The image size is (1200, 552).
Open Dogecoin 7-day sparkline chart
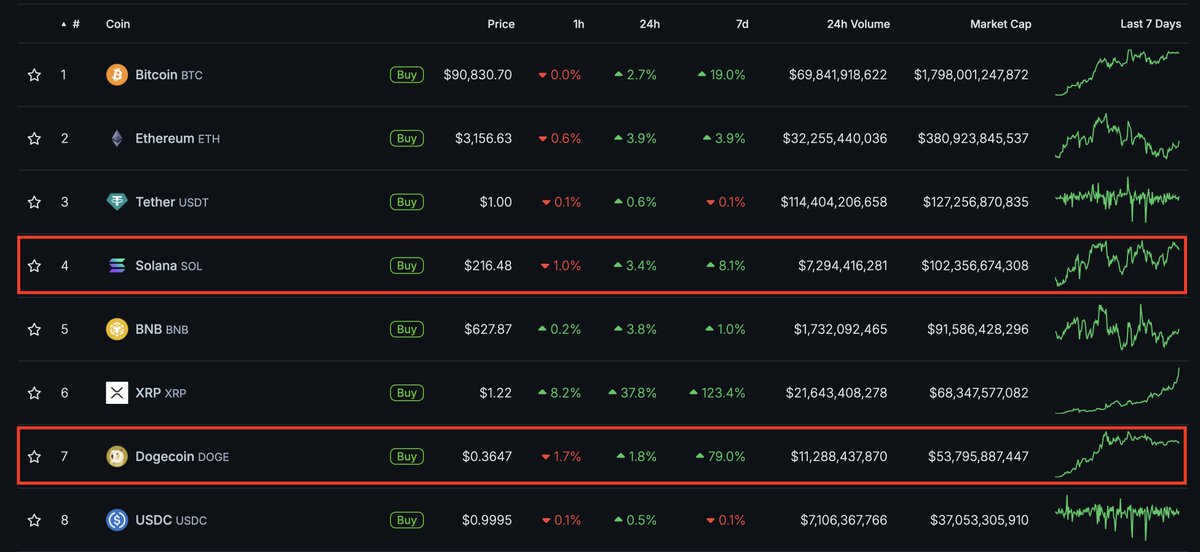click(x=1118, y=454)
